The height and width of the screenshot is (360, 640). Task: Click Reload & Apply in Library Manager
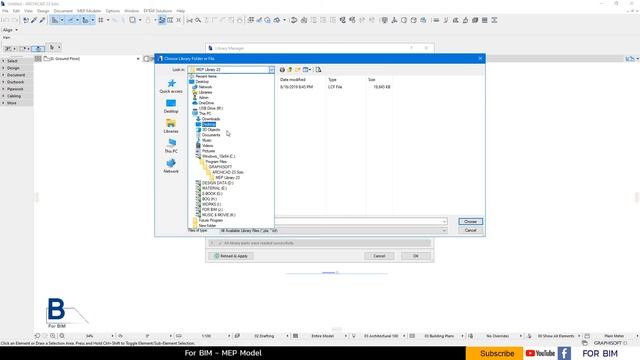click(231, 256)
